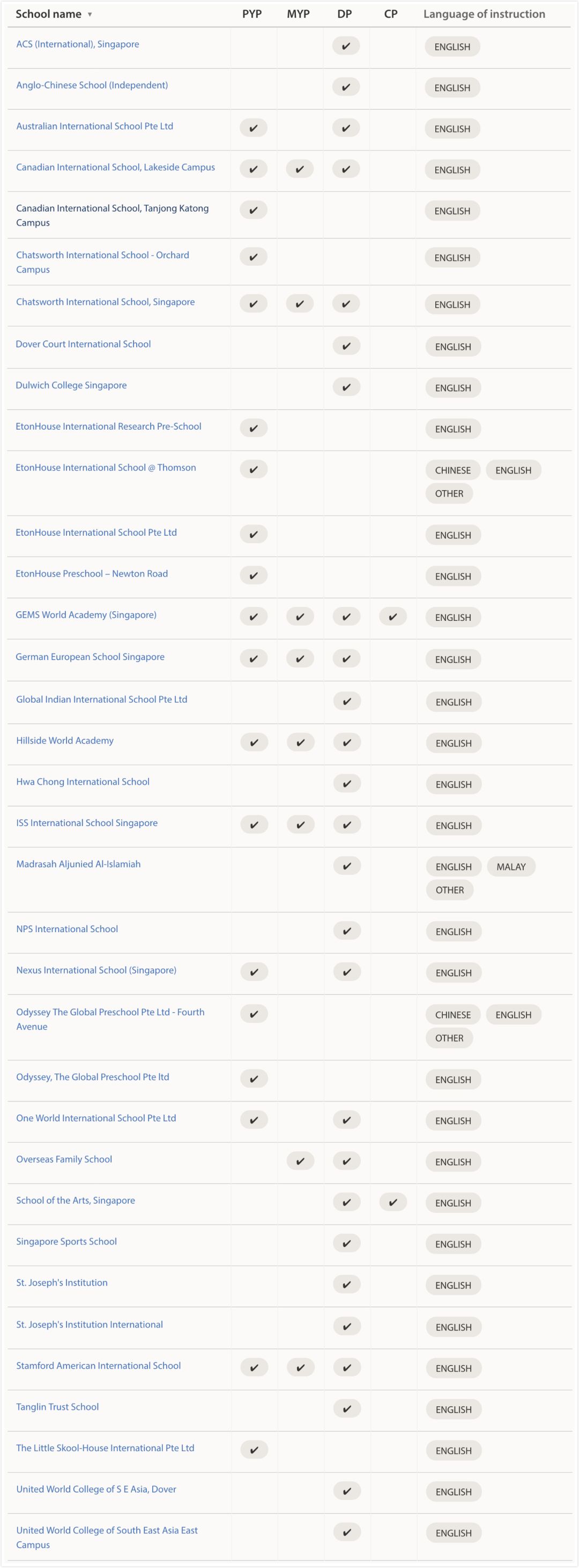Open Madrasah Aljunied Al-Islamiah link
The height and width of the screenshot is (1568, 579).
coord(78,864)
